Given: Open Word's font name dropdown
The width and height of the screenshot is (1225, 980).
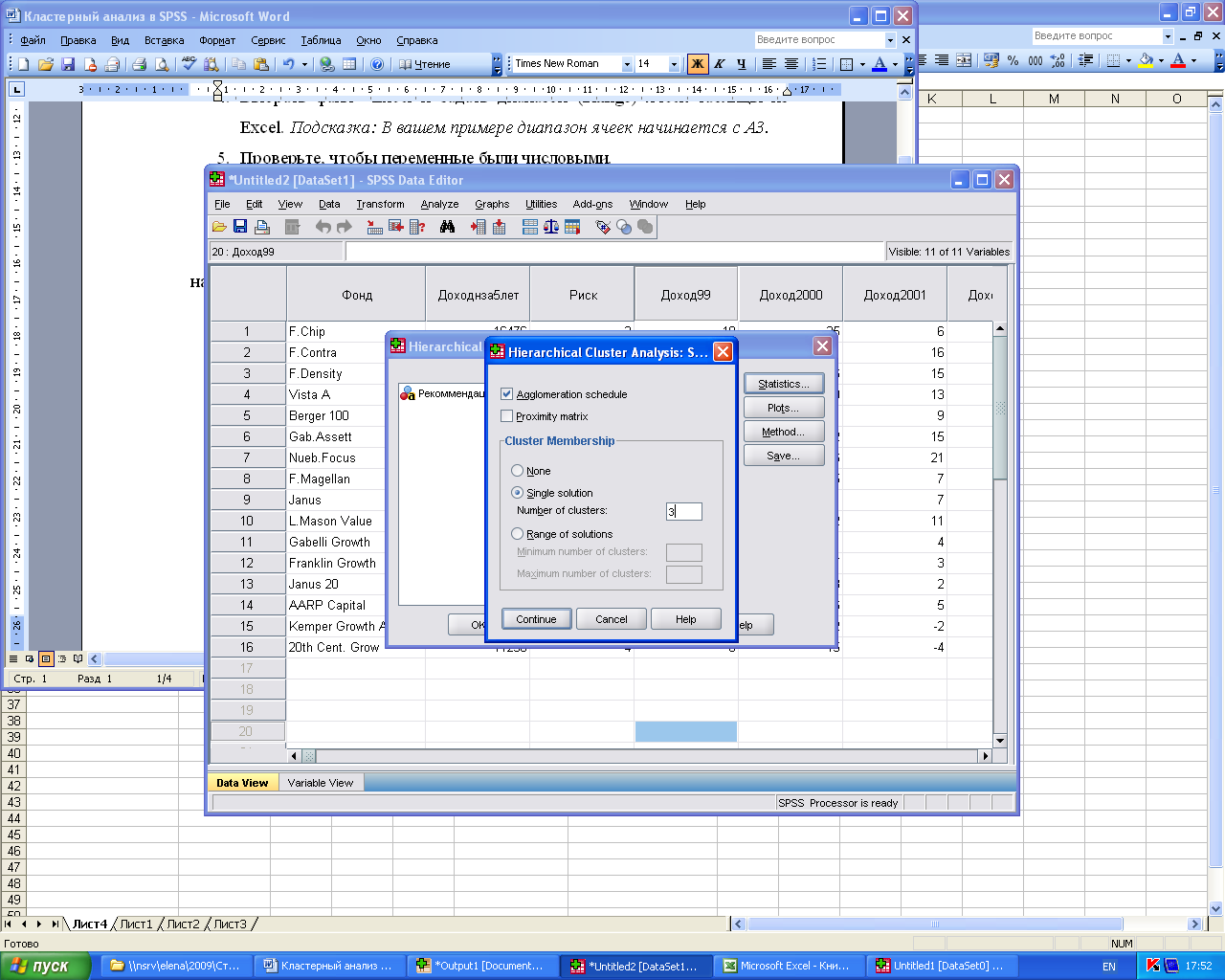Looking at the screenshot, I should coord(627,64).
